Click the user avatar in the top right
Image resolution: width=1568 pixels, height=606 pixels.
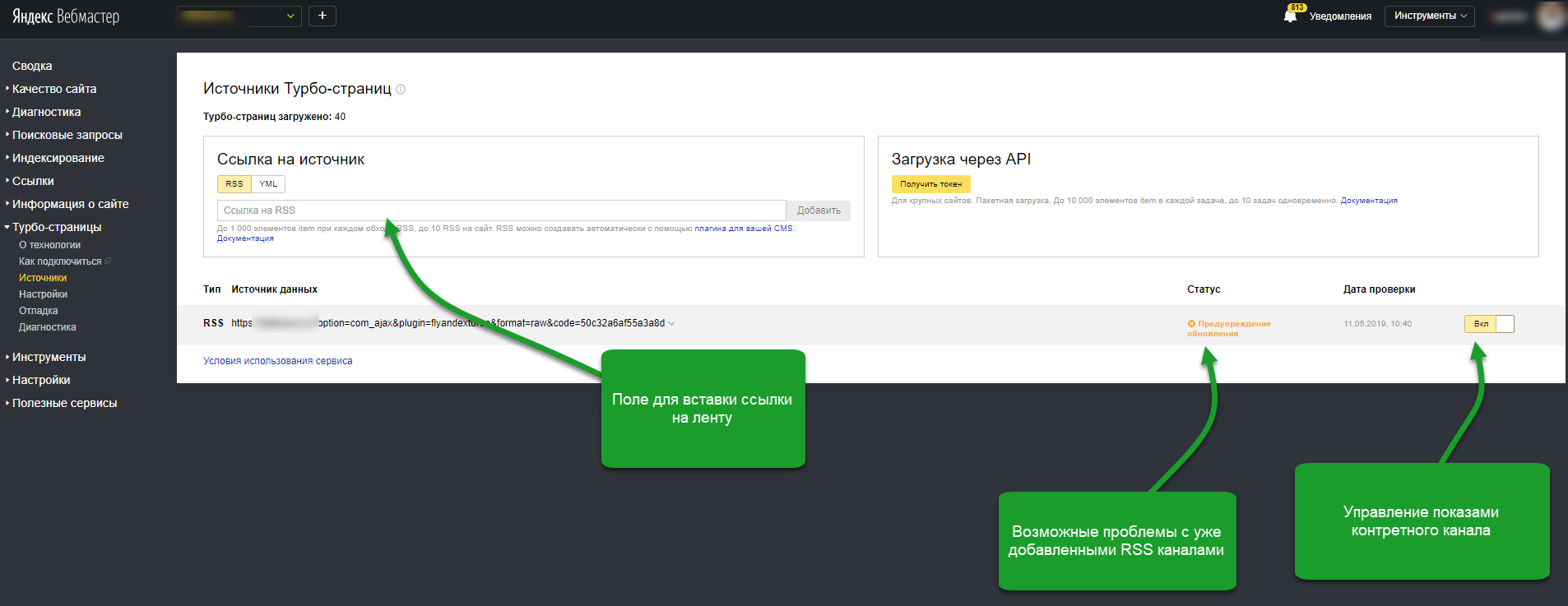1552,16
